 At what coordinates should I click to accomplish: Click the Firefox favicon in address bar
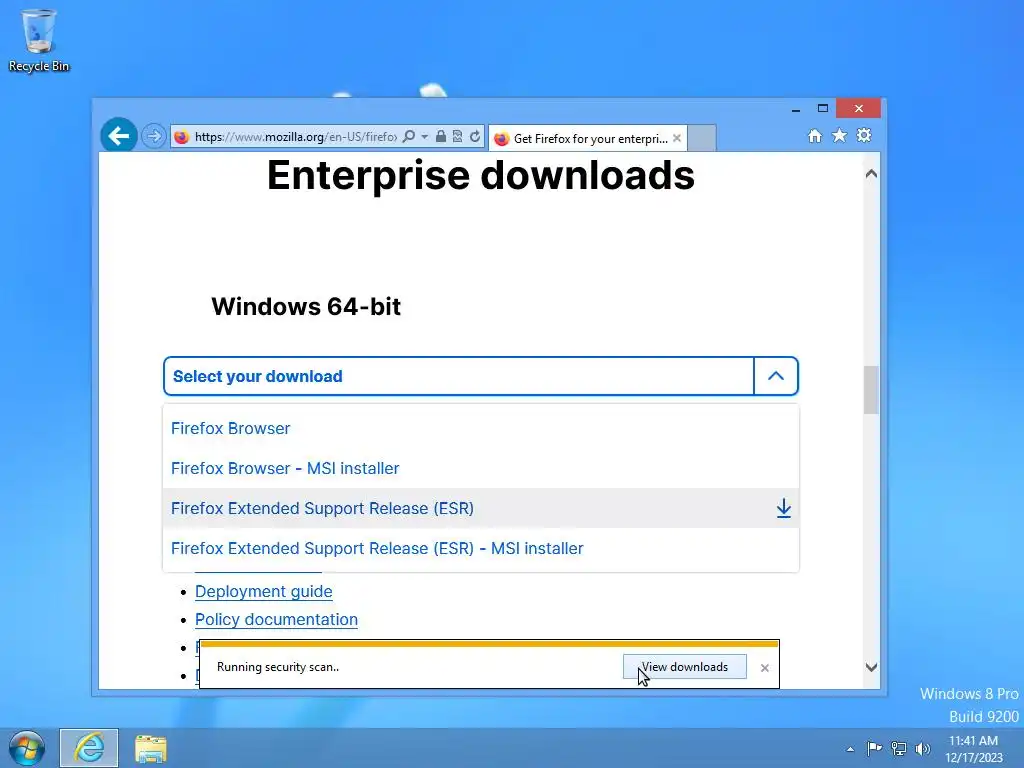point(182,136)
